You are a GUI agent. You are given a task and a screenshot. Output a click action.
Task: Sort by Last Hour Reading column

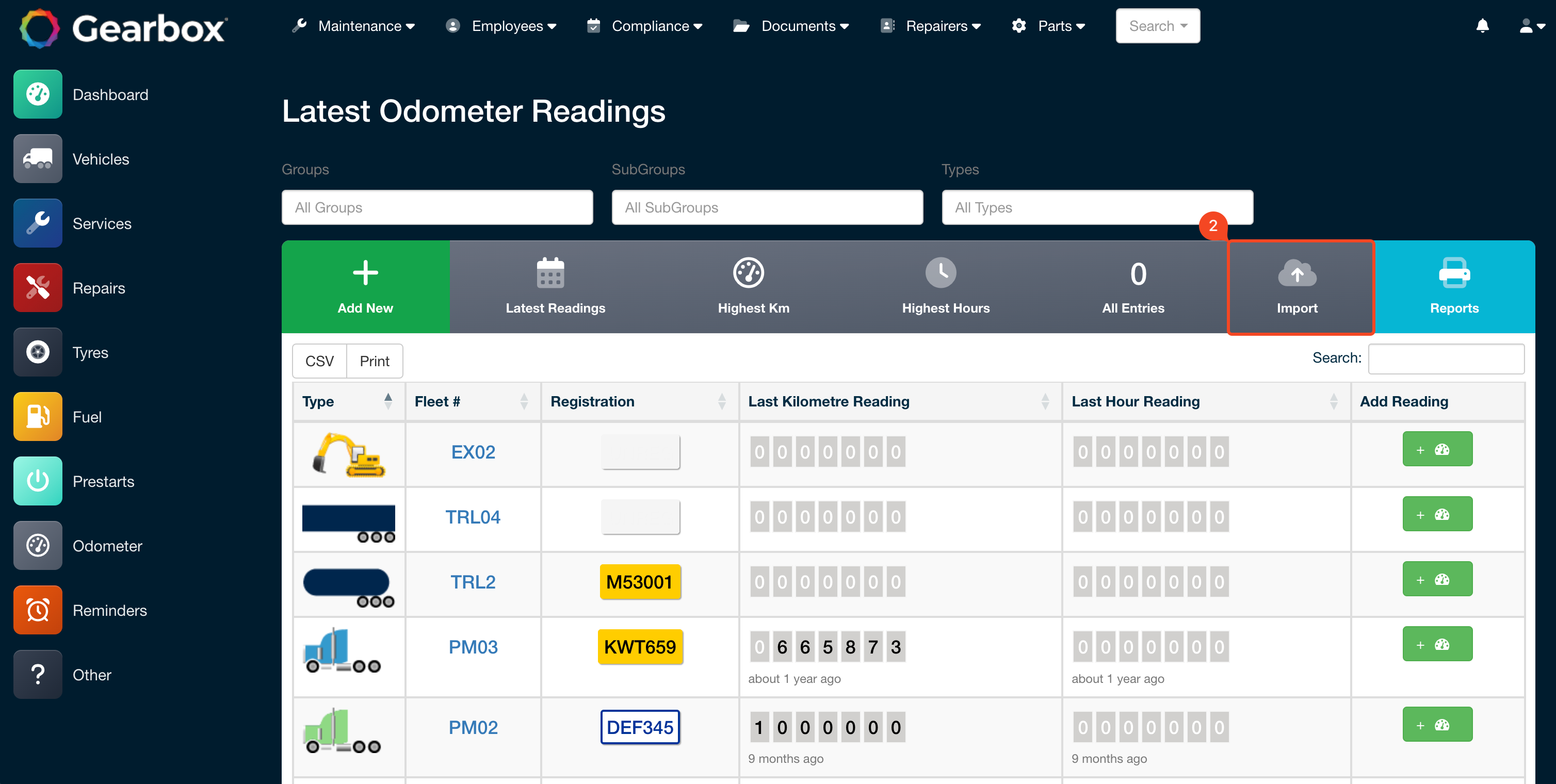1206,401
